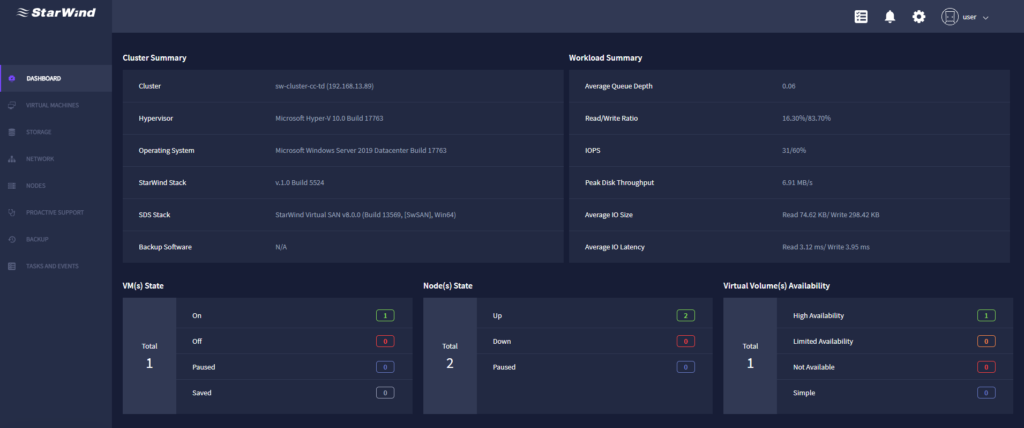Click the Virtual Machines sidebar icon

[x=12, y=105]
